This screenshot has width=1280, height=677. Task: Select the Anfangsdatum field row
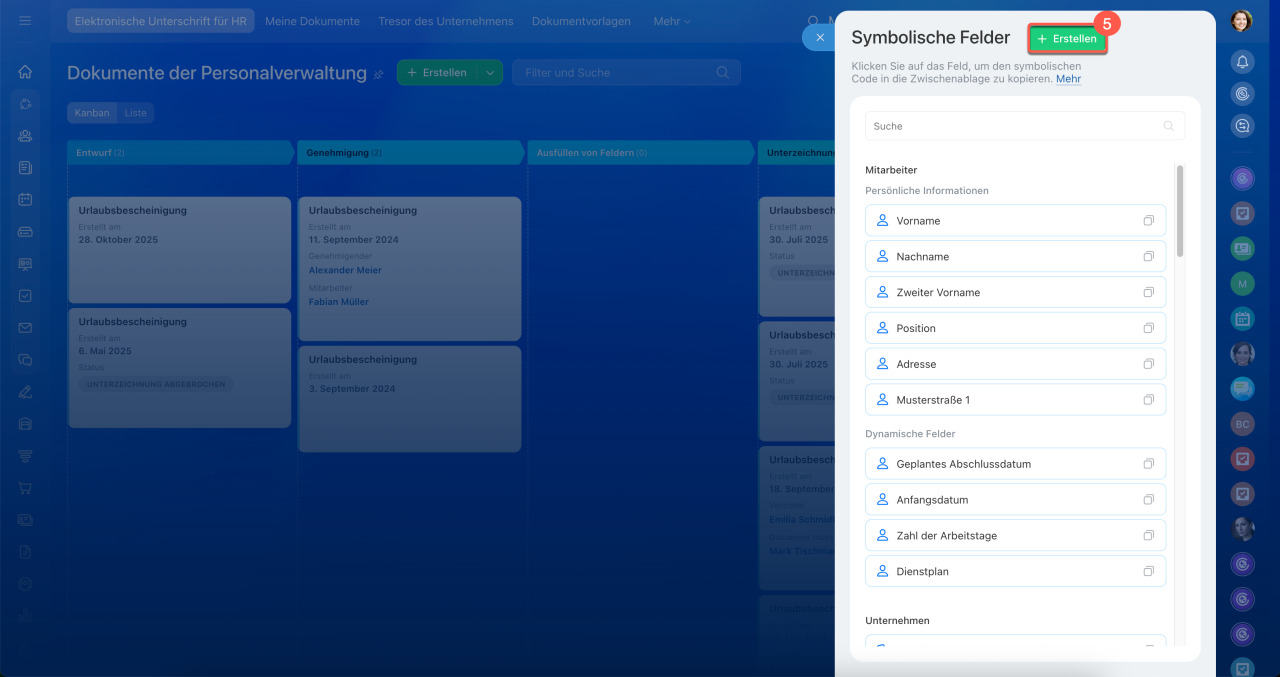click(x=1015, y=500)
